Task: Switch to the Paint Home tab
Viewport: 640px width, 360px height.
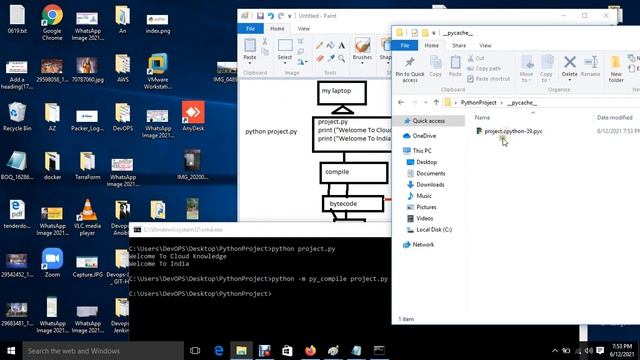Action: (x=277, y=29)
